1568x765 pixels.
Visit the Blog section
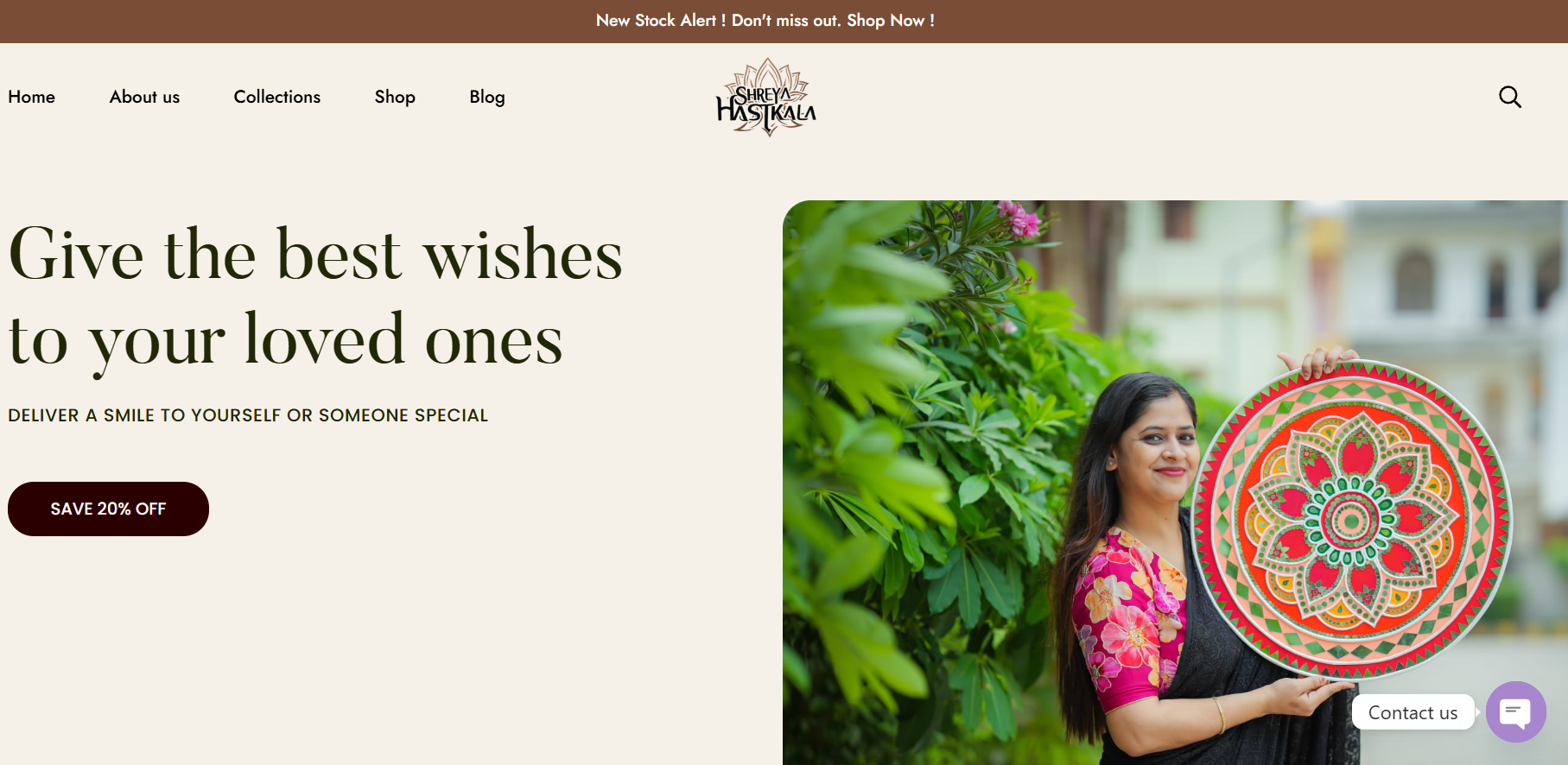487,97
